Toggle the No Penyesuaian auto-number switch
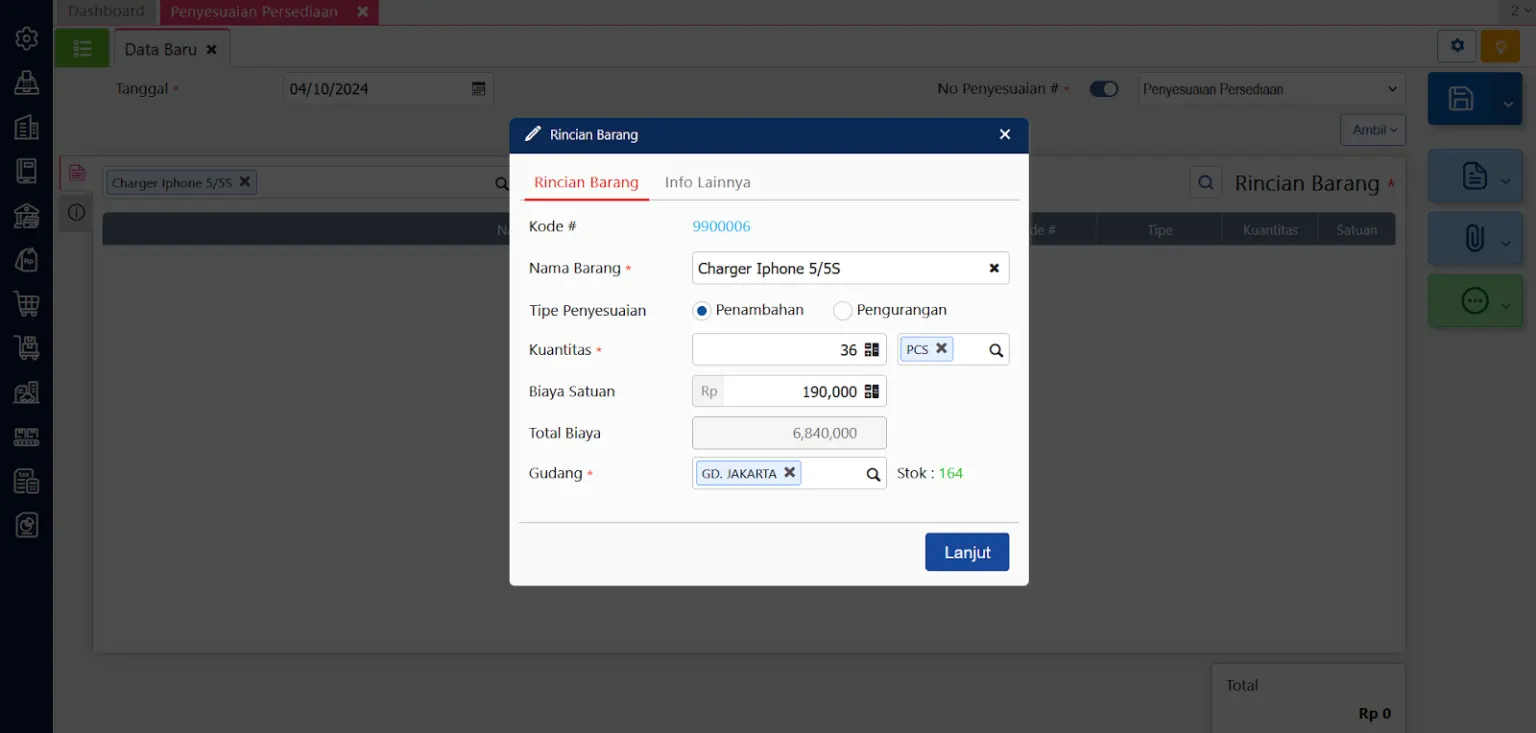Image resolution: width=1536 pixels, height=733 pixels. pyautogui.click(x=1104, y=89)
